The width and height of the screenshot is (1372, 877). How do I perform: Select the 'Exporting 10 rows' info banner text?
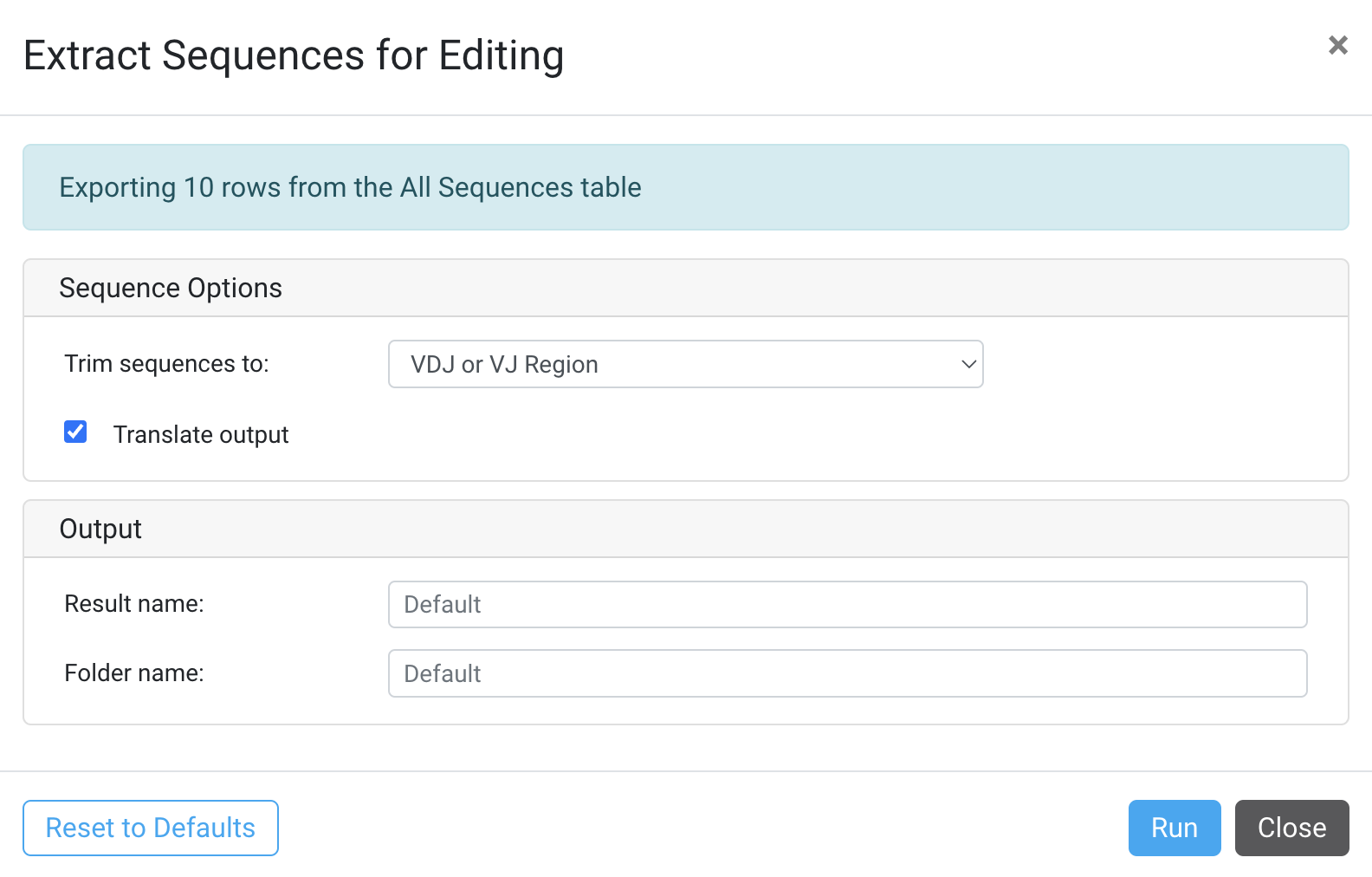350,187
